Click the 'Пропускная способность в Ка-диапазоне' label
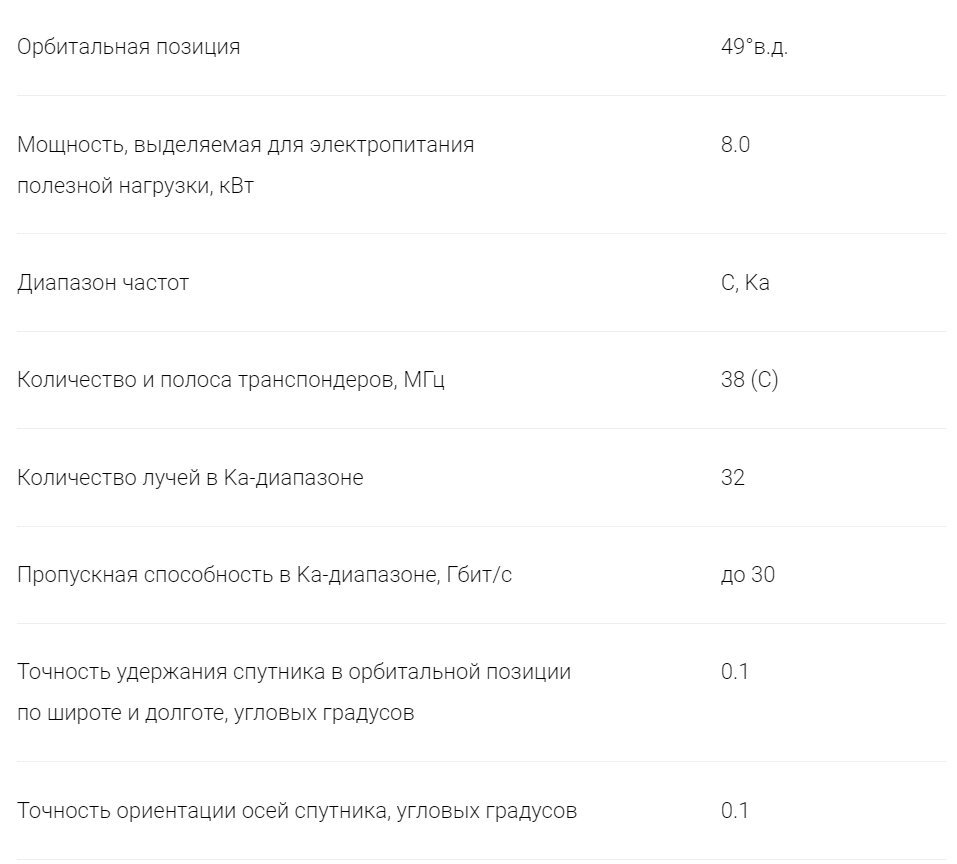957x864 pixels. coord(225,575)
